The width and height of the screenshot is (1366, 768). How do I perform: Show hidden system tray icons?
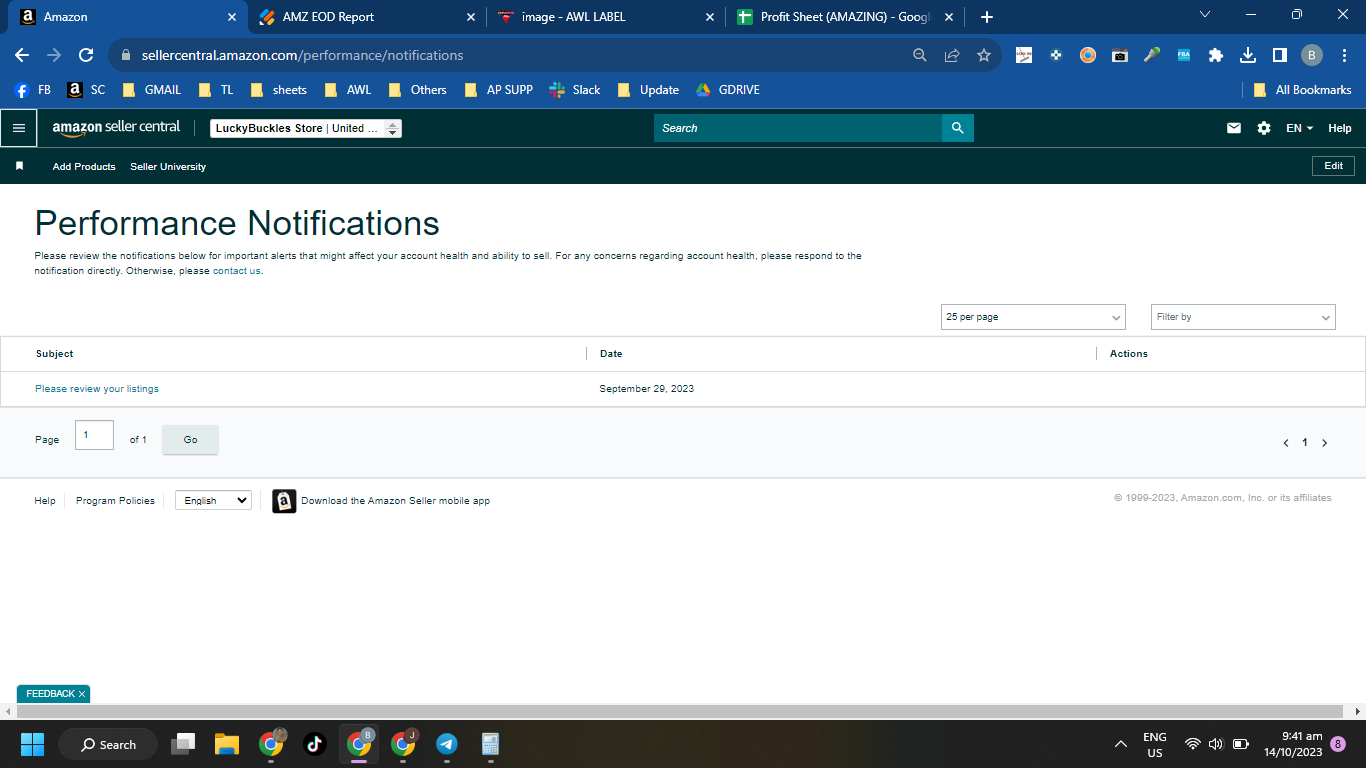coord(1121,744)
